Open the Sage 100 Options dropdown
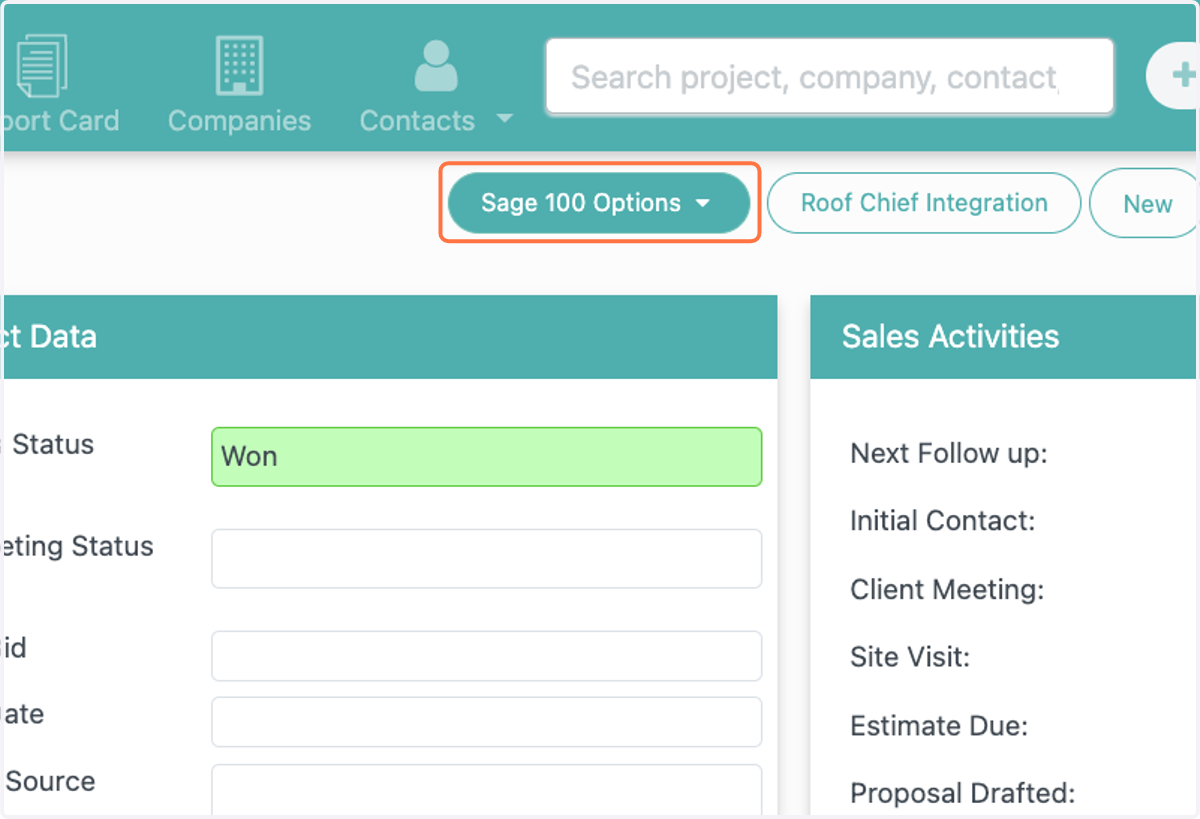 click(x=599, y=203)
